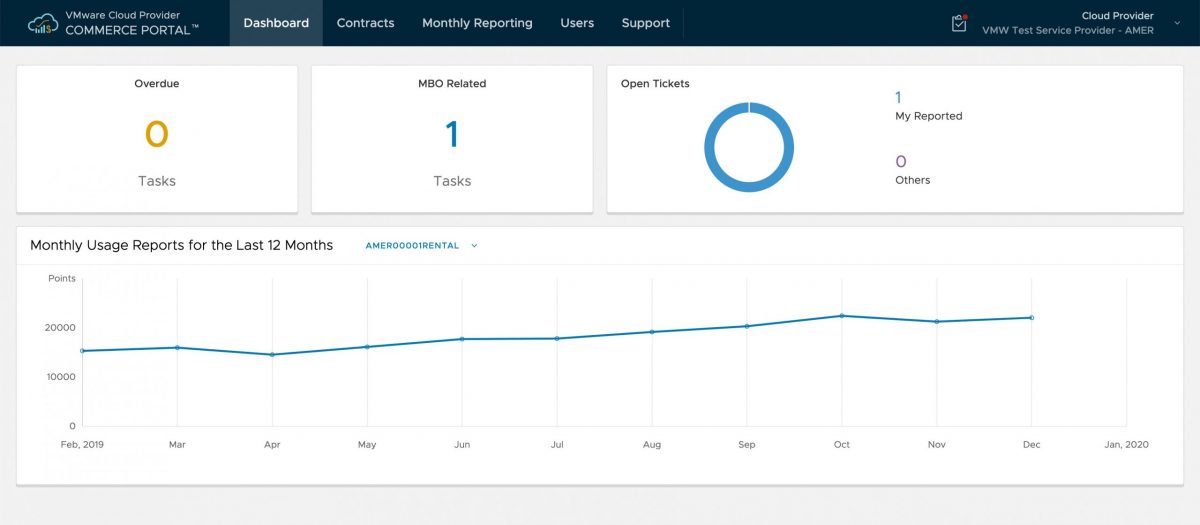This screenshot has width=1200, height=525.
Task: Select the MBO Related tasks count
Action: pos(452,134)
